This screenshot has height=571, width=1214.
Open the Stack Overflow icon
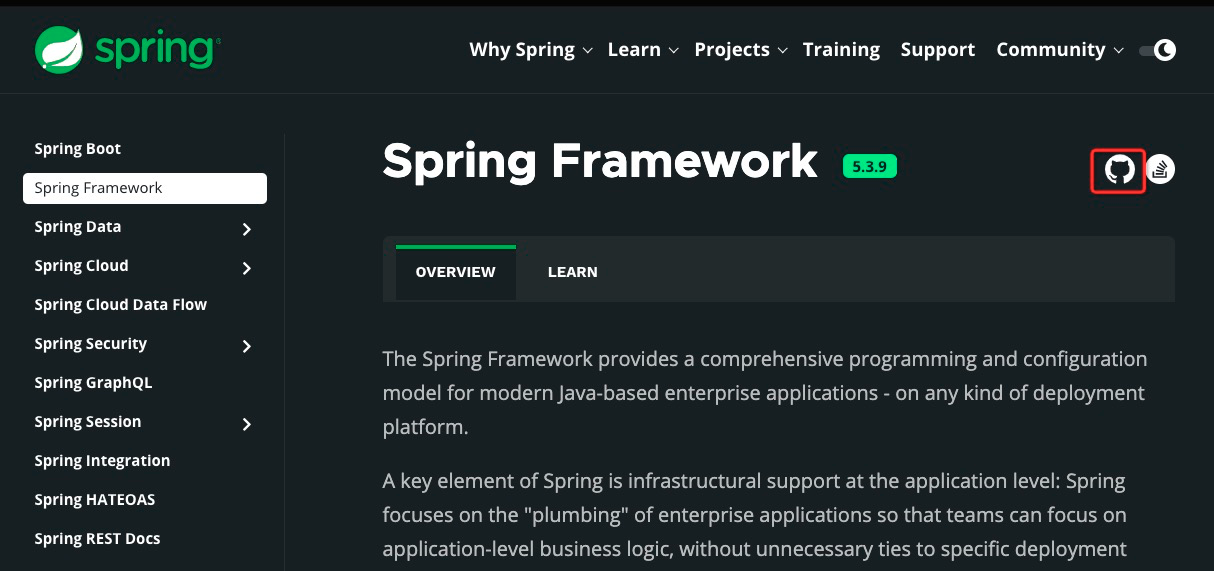1160,170
